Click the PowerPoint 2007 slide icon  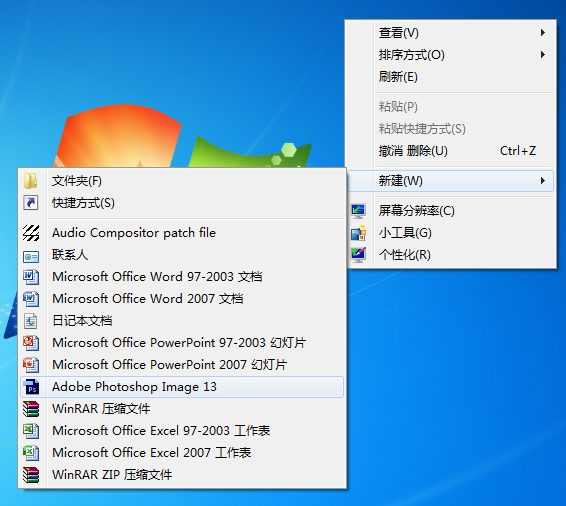[x=31, y=365]
